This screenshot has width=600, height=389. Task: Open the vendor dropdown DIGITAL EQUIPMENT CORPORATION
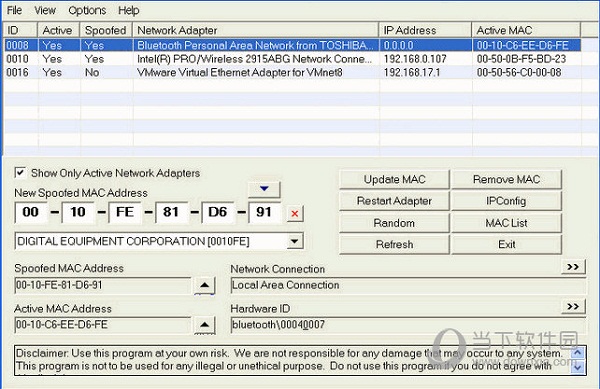[x=295, y=241]
